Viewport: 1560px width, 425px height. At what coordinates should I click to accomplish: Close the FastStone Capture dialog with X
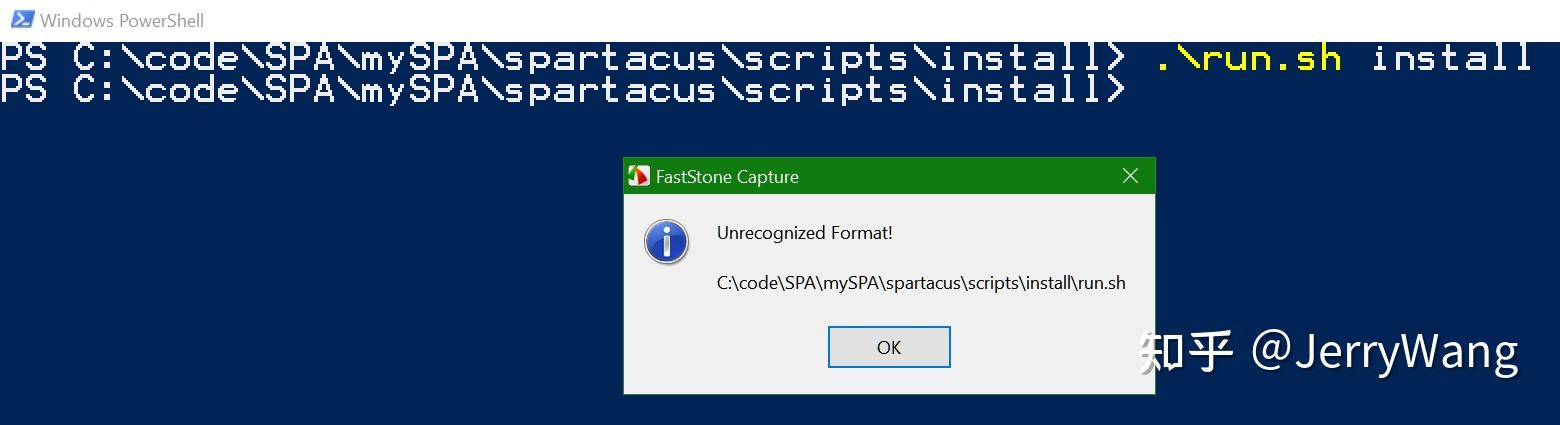click(1130, 176)
